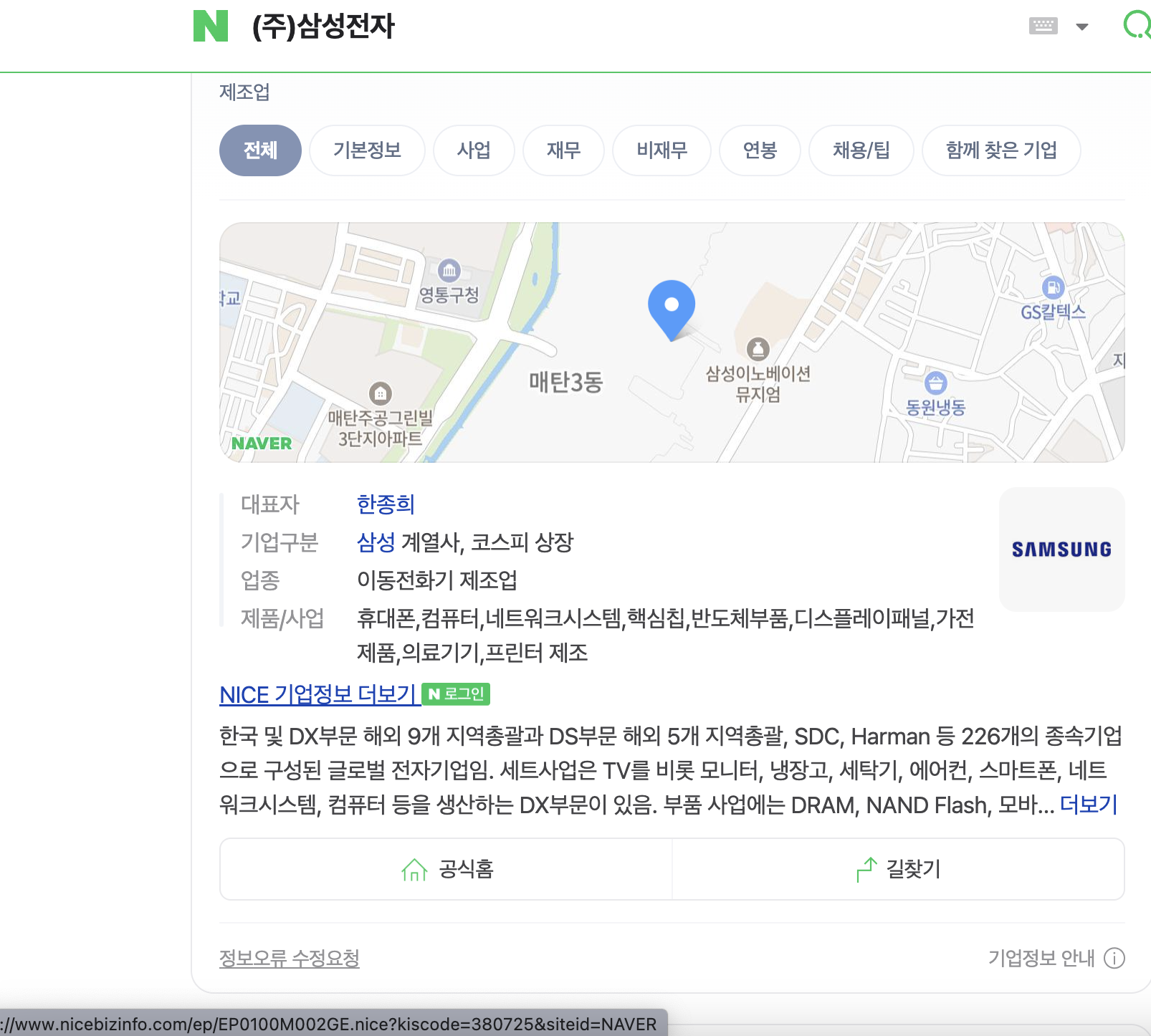Select the 전체 tab
Image resolution: width=1151 pixels, height=1036 pixels.
pyautogui.click(x=260, y=150)
